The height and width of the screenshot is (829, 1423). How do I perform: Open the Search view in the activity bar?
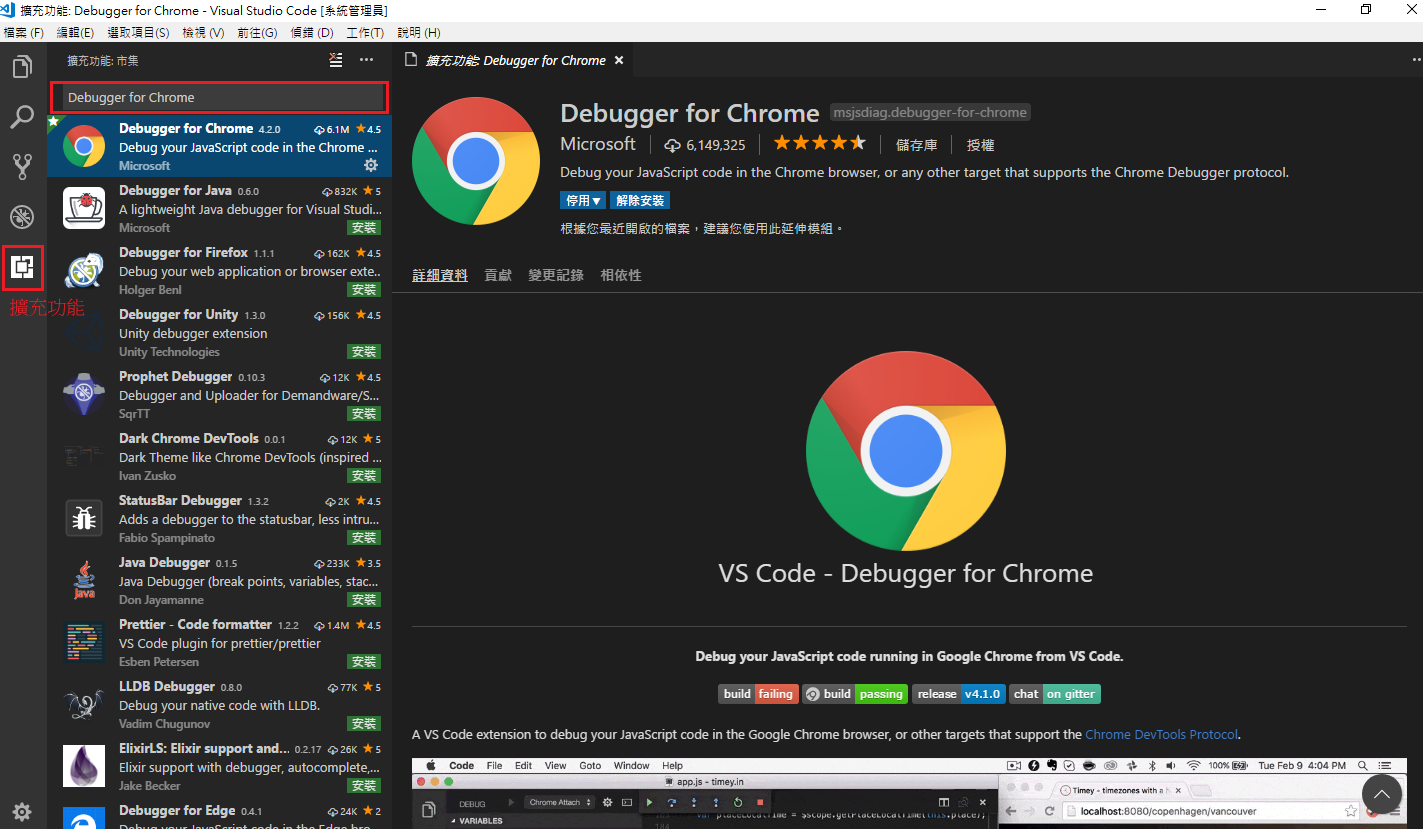pyautogui.click(x=22, y=116)
